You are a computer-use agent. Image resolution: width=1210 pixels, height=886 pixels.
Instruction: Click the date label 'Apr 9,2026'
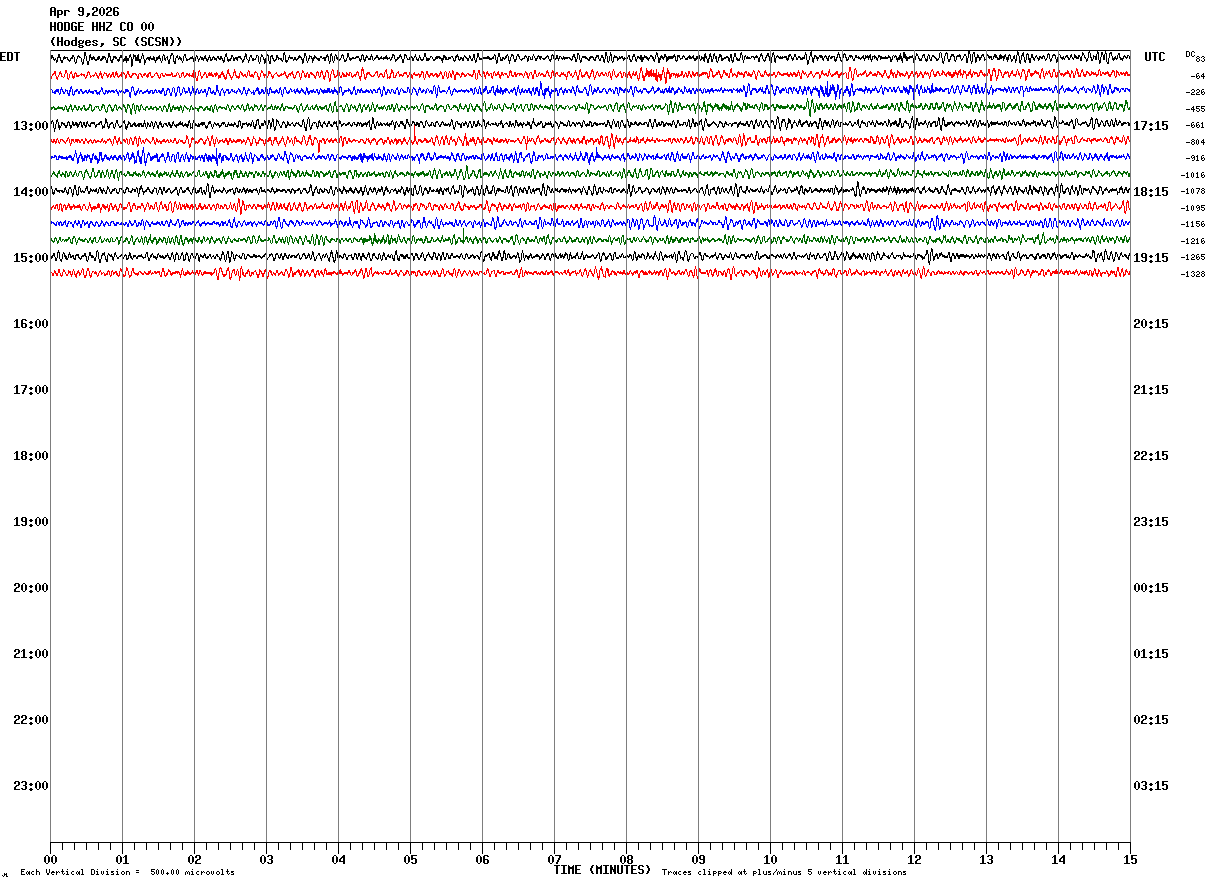coord(84,12)
